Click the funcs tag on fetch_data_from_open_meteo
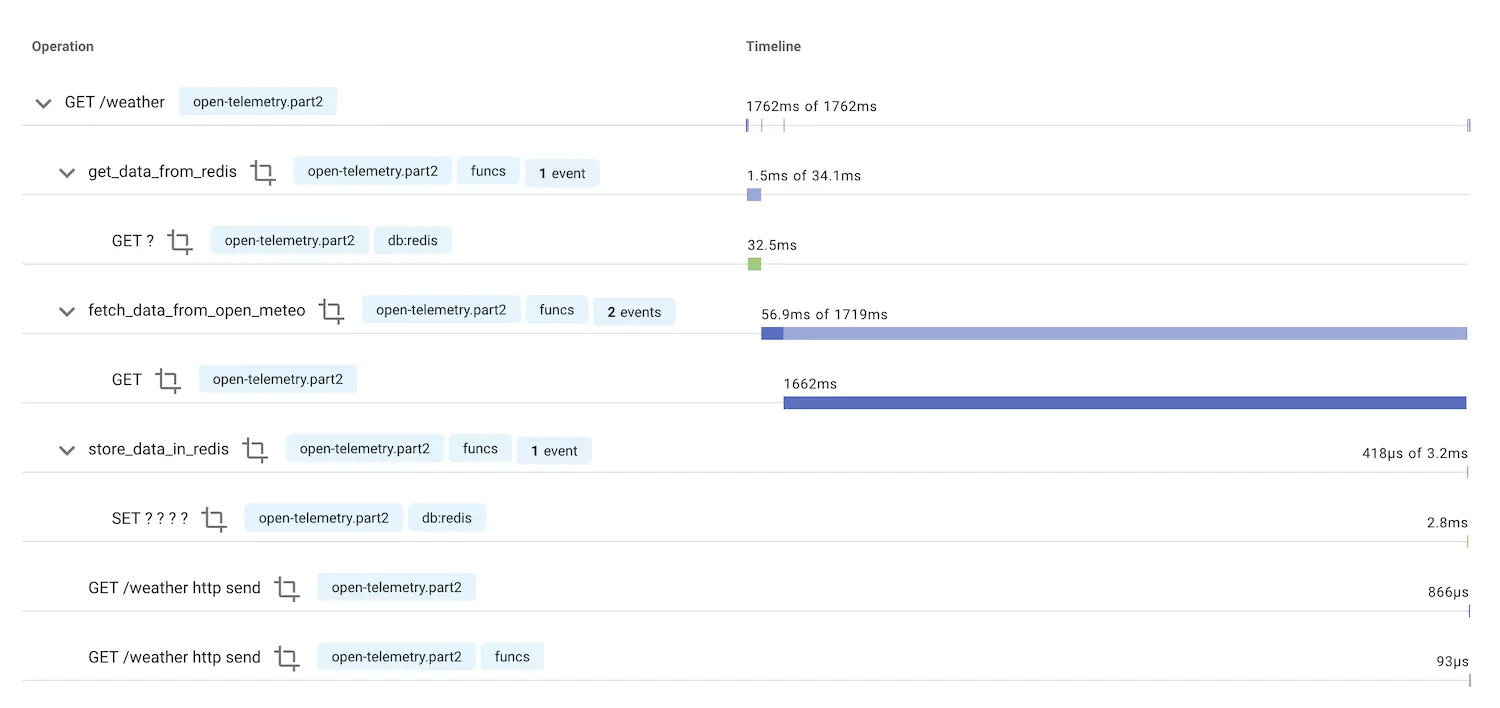This screenshot has height=708, width=1500. click(556, 310)
